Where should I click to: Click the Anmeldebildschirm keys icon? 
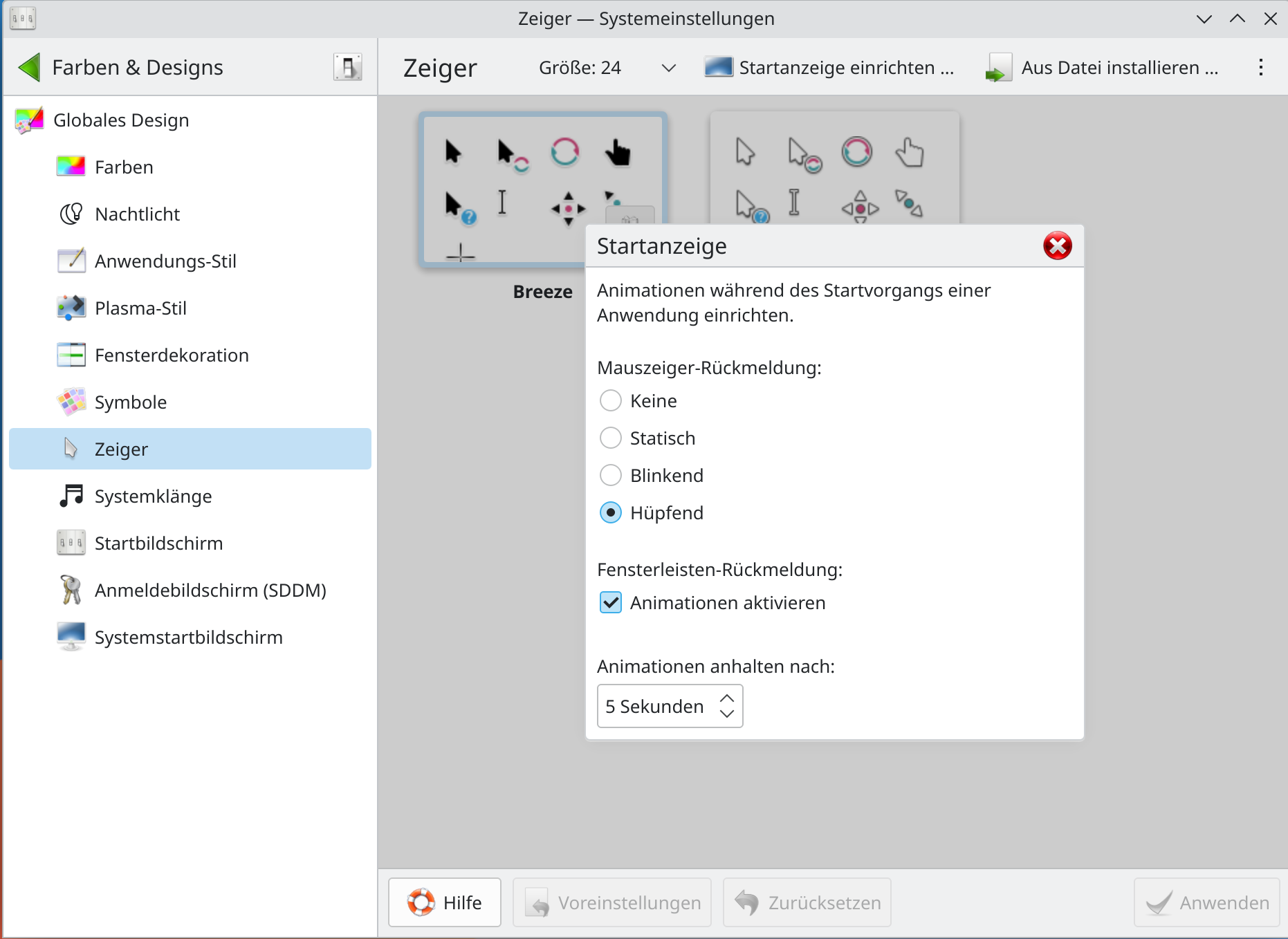click(x=71, y=591)
